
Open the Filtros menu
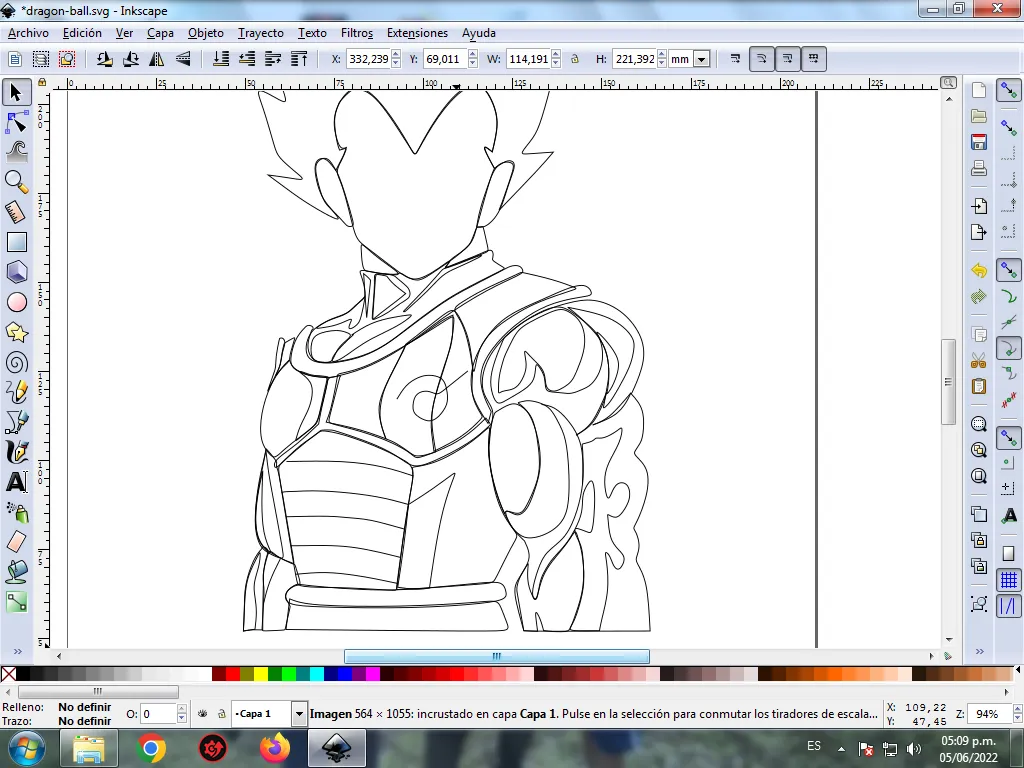pos(357,33)
